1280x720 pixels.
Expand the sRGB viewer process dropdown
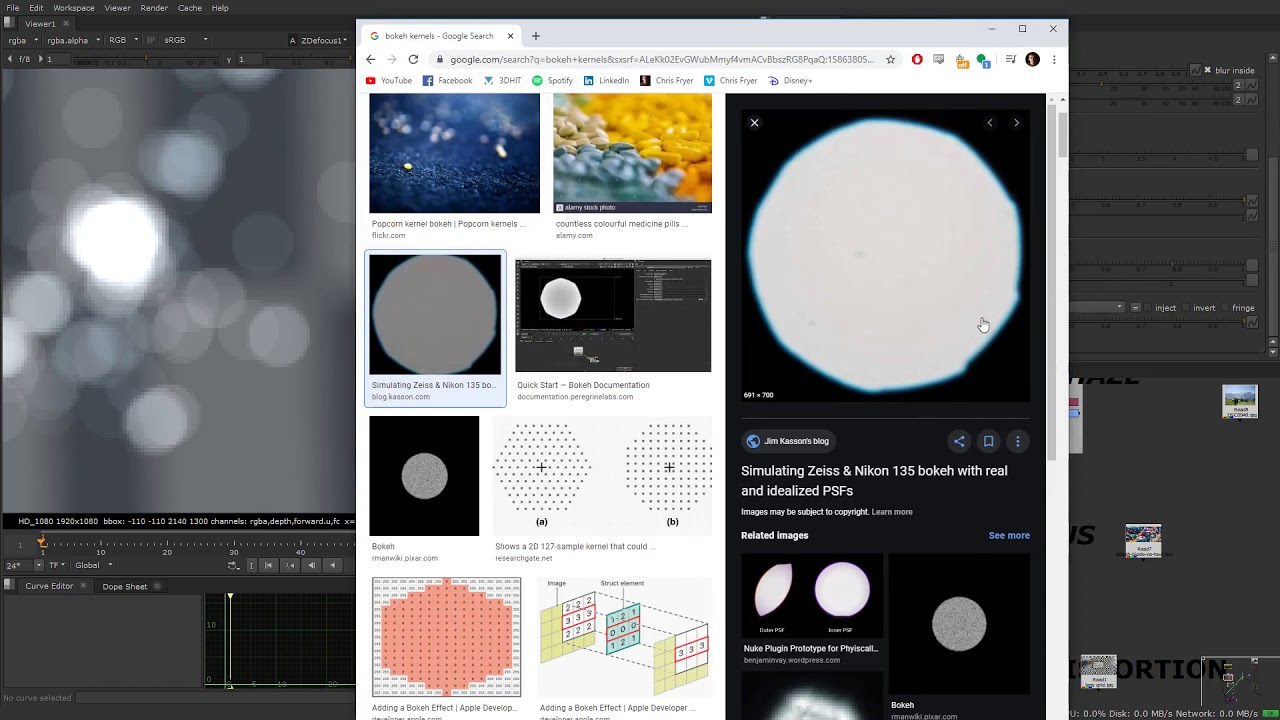coord(185,40)
